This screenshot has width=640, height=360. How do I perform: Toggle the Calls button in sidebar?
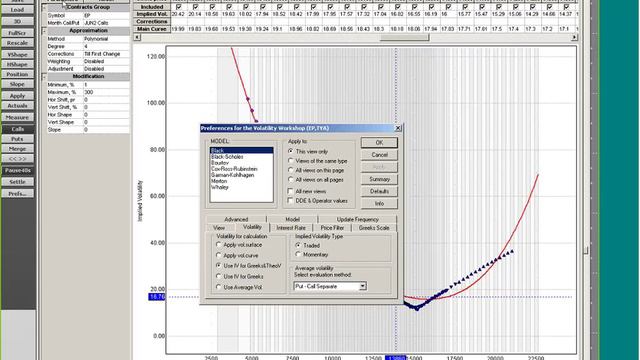(x=17, y=129)
